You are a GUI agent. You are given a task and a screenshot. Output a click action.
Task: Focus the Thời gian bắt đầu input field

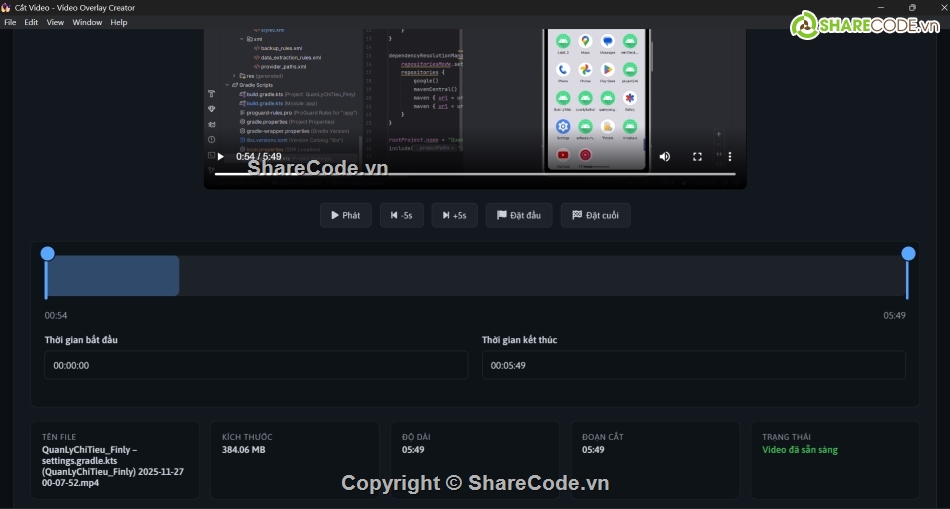point(256,365)
